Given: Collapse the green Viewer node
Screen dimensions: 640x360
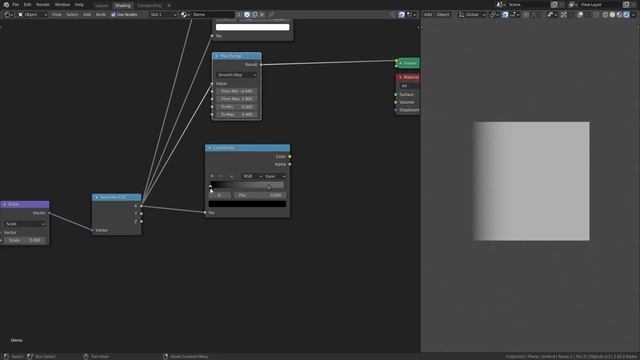Looking at the screenshot, I should click(x=400, y=63).
